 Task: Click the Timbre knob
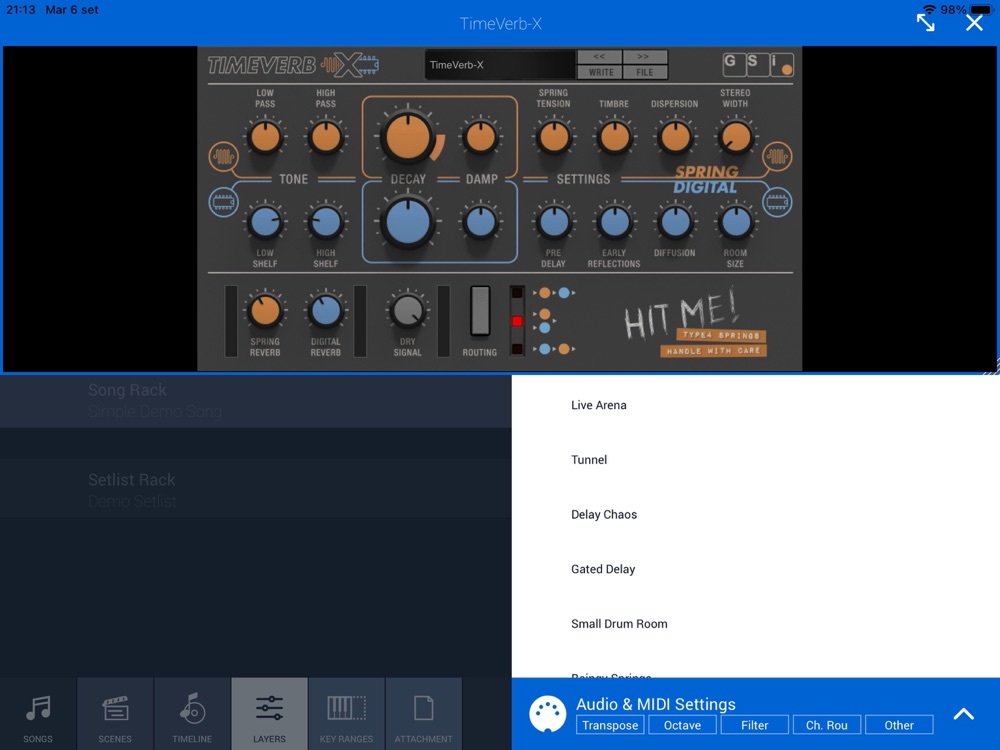[614, 136]
